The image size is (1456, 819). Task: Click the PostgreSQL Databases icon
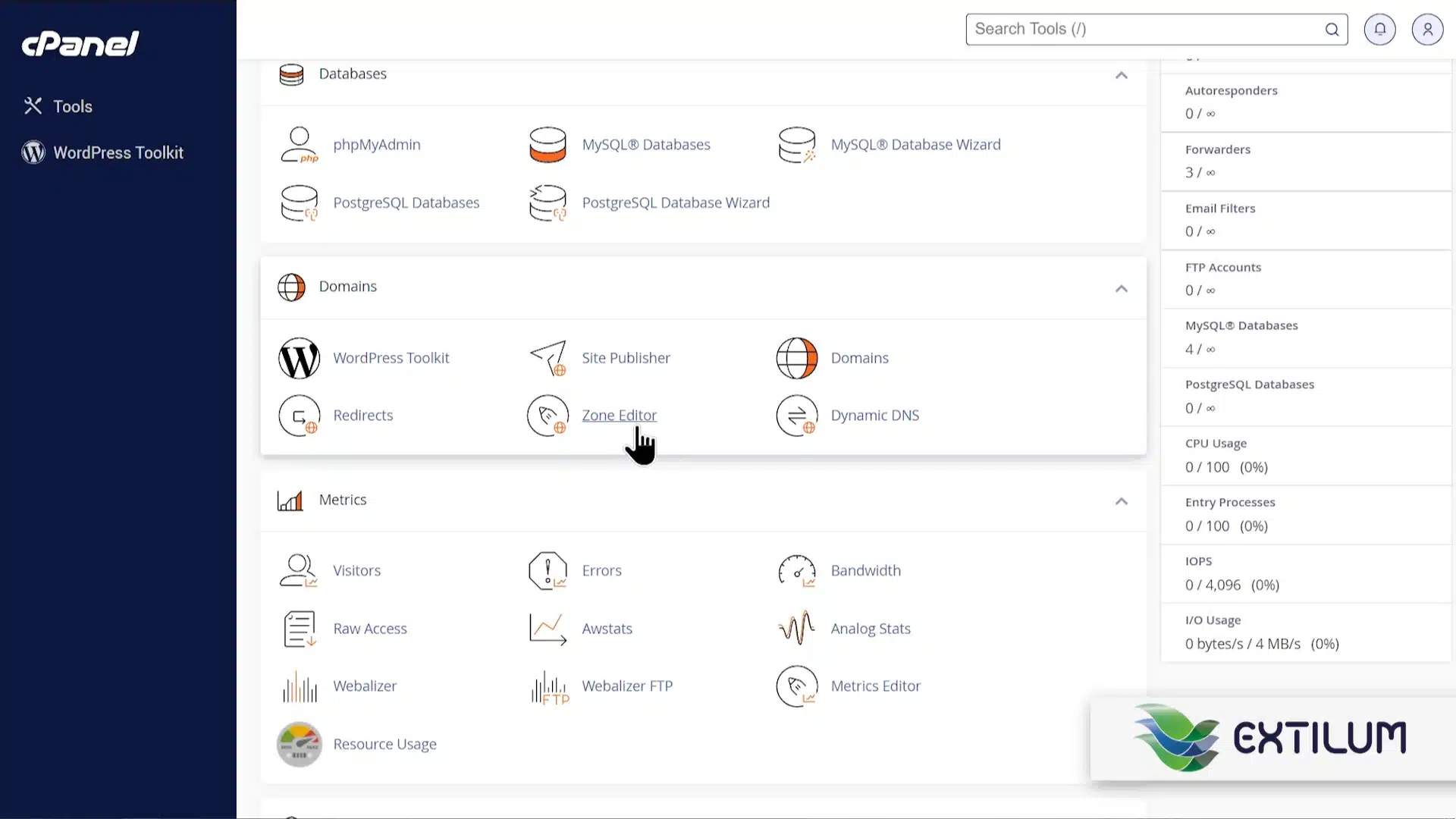click(x=300, y=203)
